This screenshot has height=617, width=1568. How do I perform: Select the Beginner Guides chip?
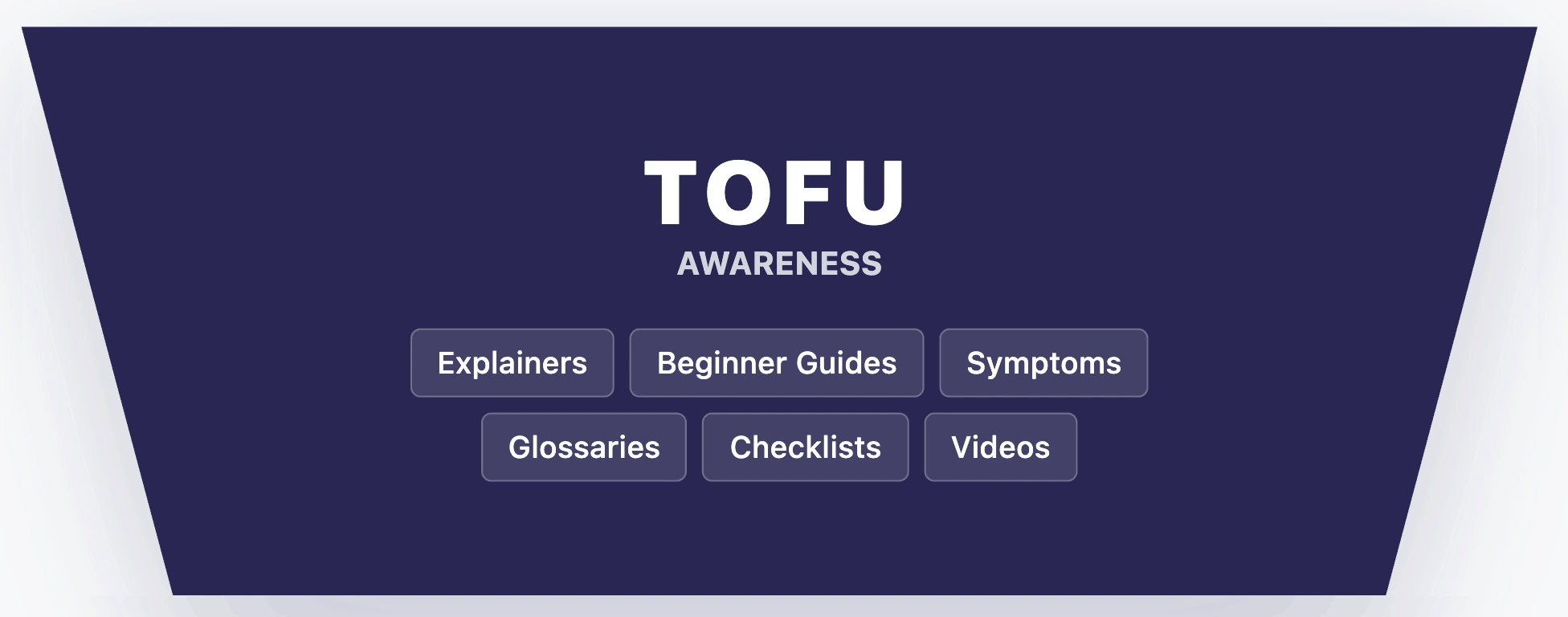[776, 363]
